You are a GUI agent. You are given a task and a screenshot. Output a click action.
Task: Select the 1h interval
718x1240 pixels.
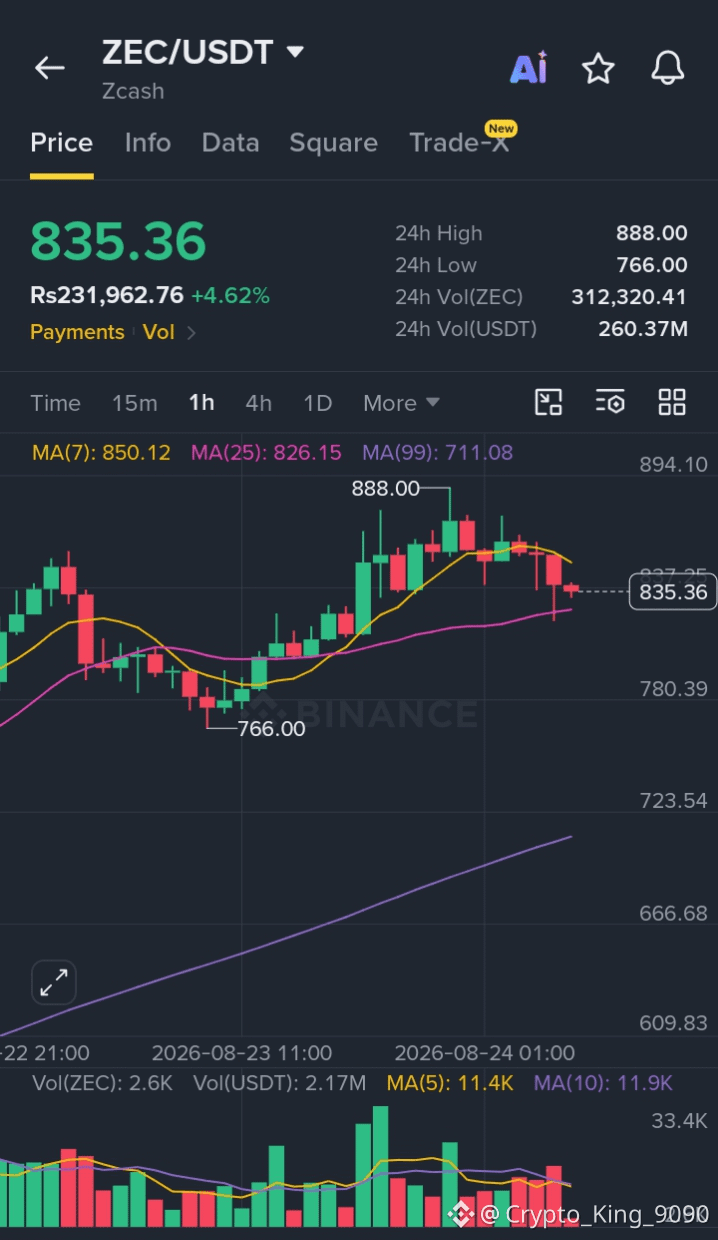pyautogui.click(x=201, y=403)
